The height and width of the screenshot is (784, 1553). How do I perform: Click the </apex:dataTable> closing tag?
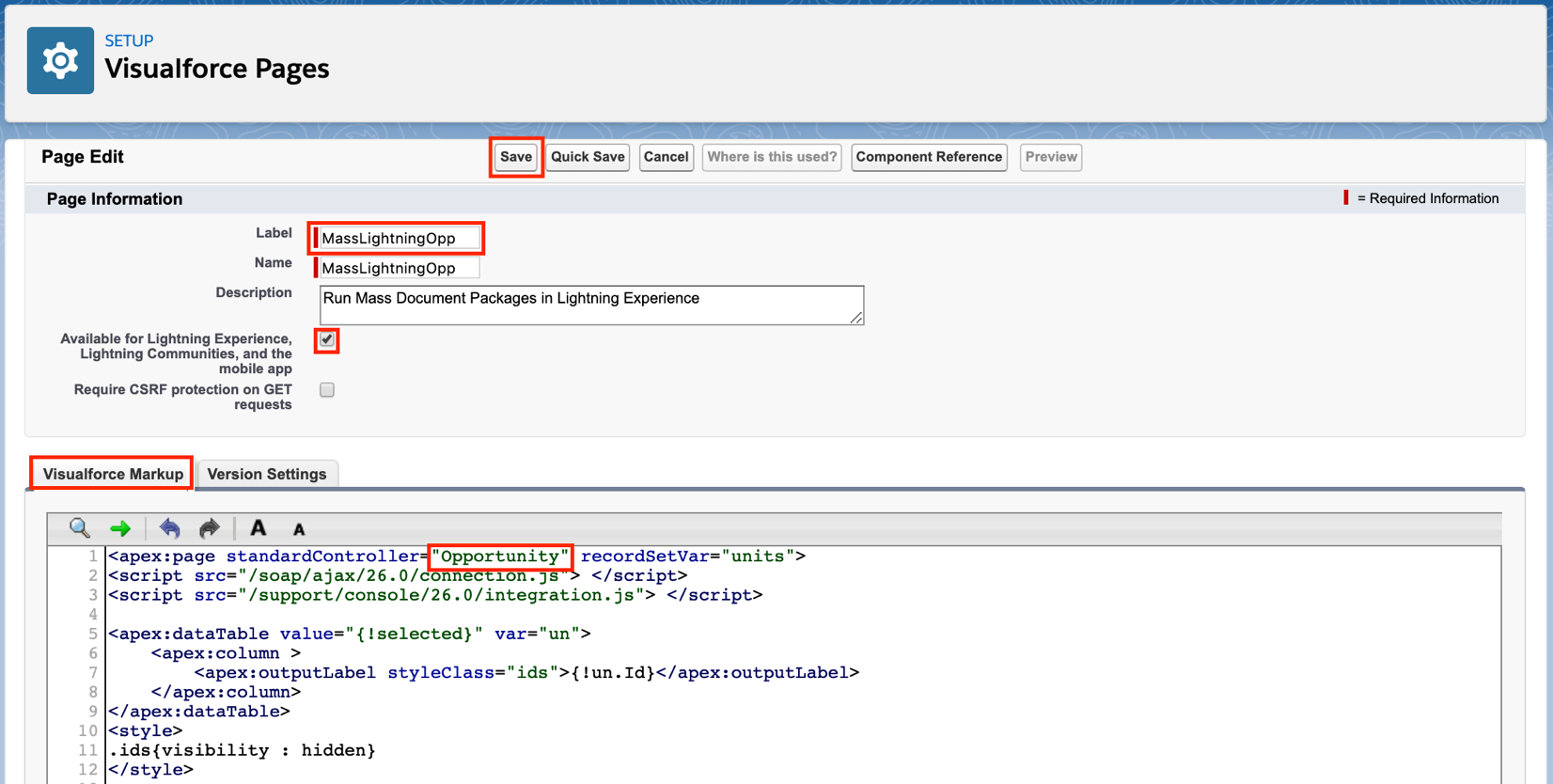click(199, 711)
